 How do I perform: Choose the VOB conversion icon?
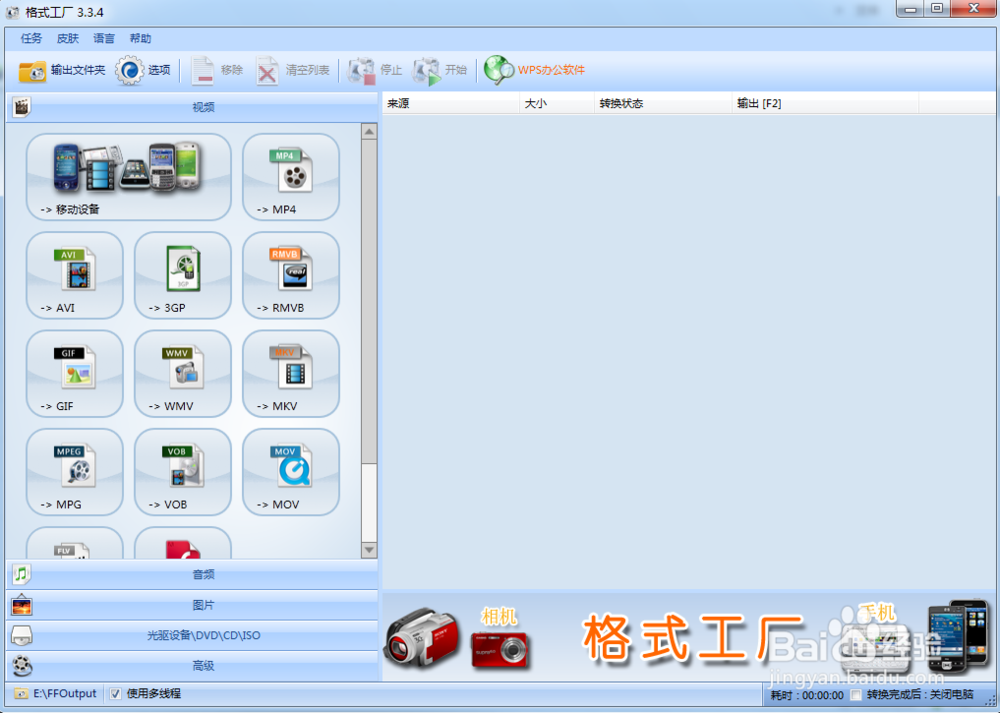tap(182, 471)
